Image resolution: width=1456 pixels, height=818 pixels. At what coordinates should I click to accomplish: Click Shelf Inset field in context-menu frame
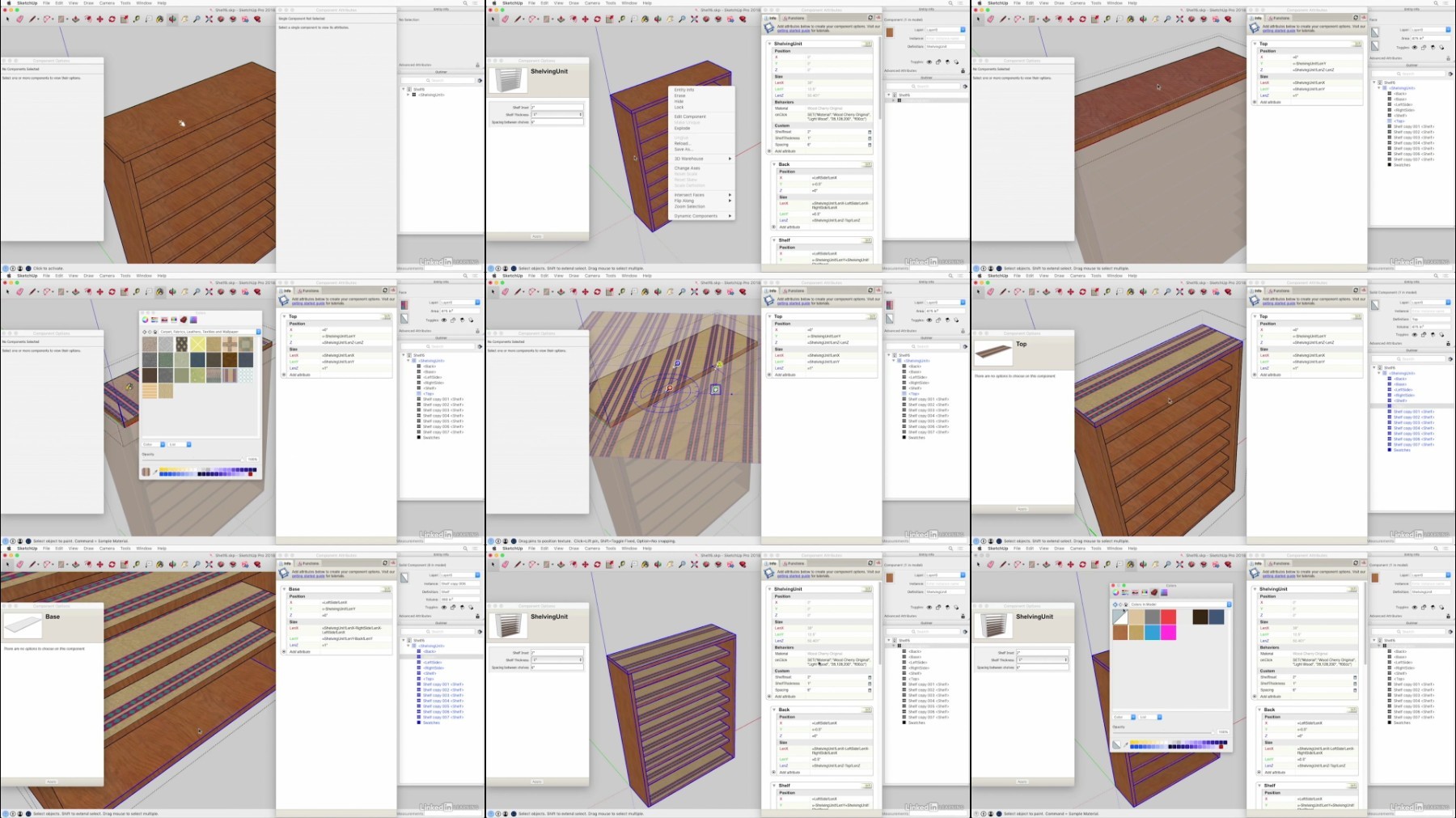[x=557, y=108]
